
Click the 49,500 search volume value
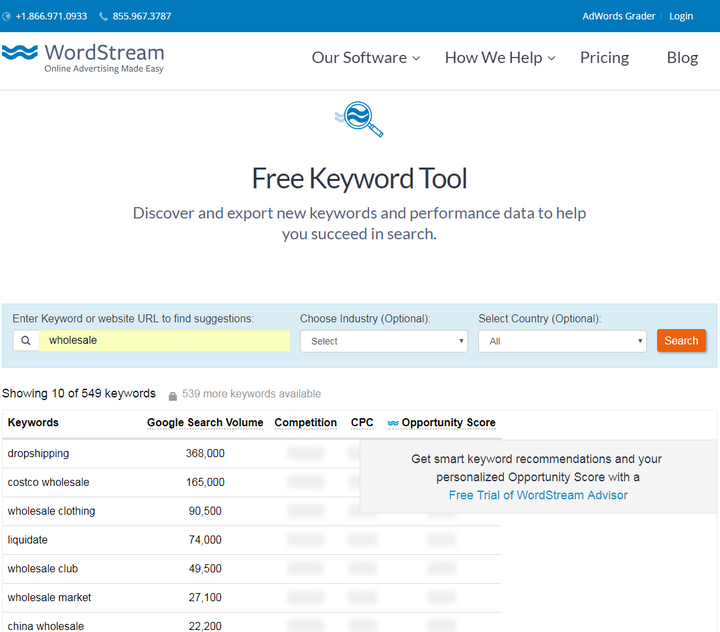pyautogui.click(x=205, y=569)
